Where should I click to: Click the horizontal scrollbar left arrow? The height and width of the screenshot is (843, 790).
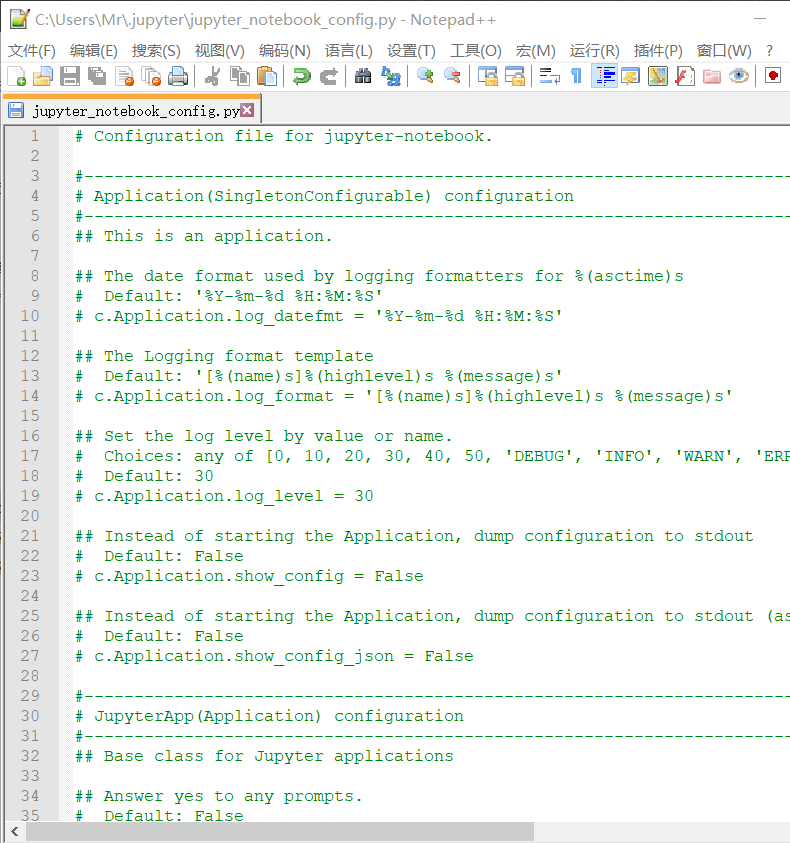[x=15, y=831]
